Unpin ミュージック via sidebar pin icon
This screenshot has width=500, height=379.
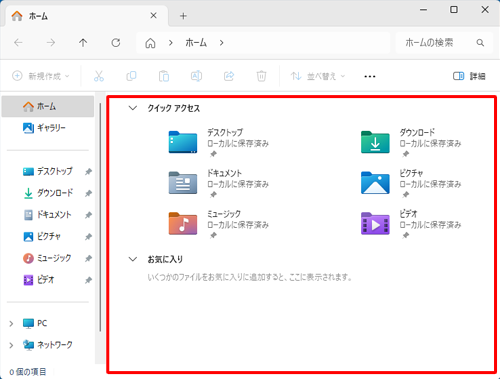click(x=88, y=258)
